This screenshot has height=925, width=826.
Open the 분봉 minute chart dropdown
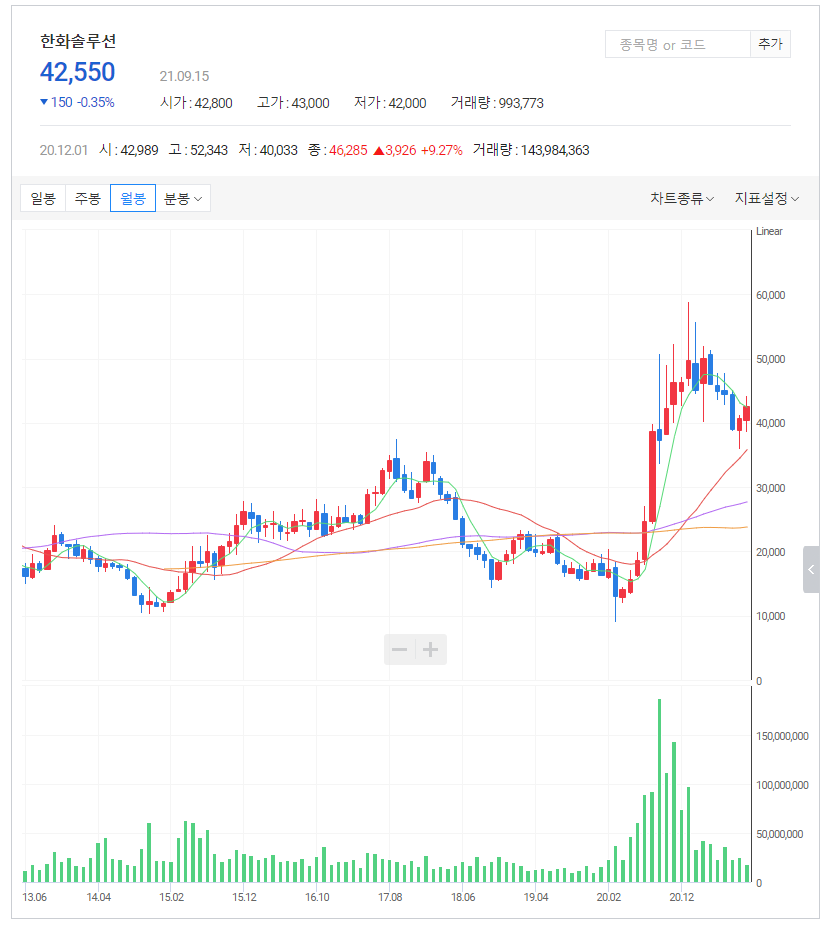click(183, 198)
